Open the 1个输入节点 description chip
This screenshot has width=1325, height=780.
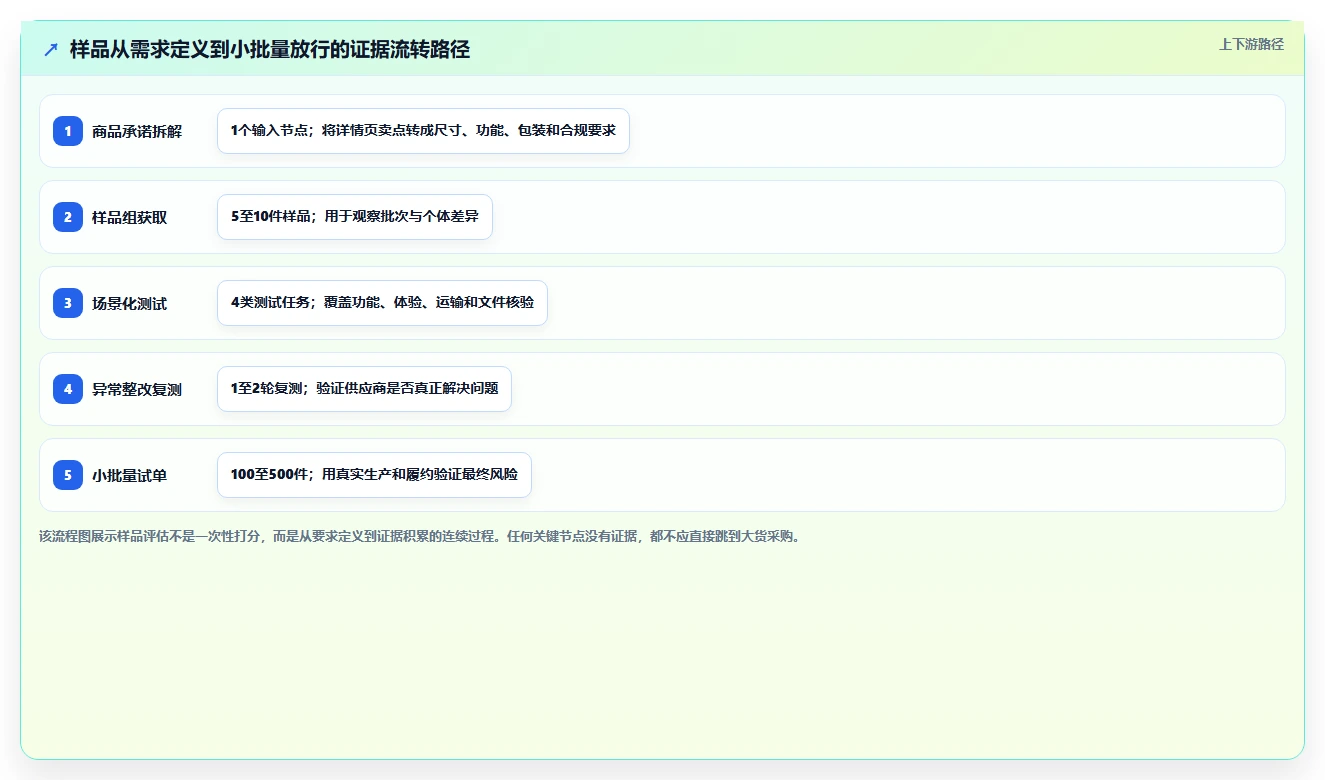coord(423,131)
